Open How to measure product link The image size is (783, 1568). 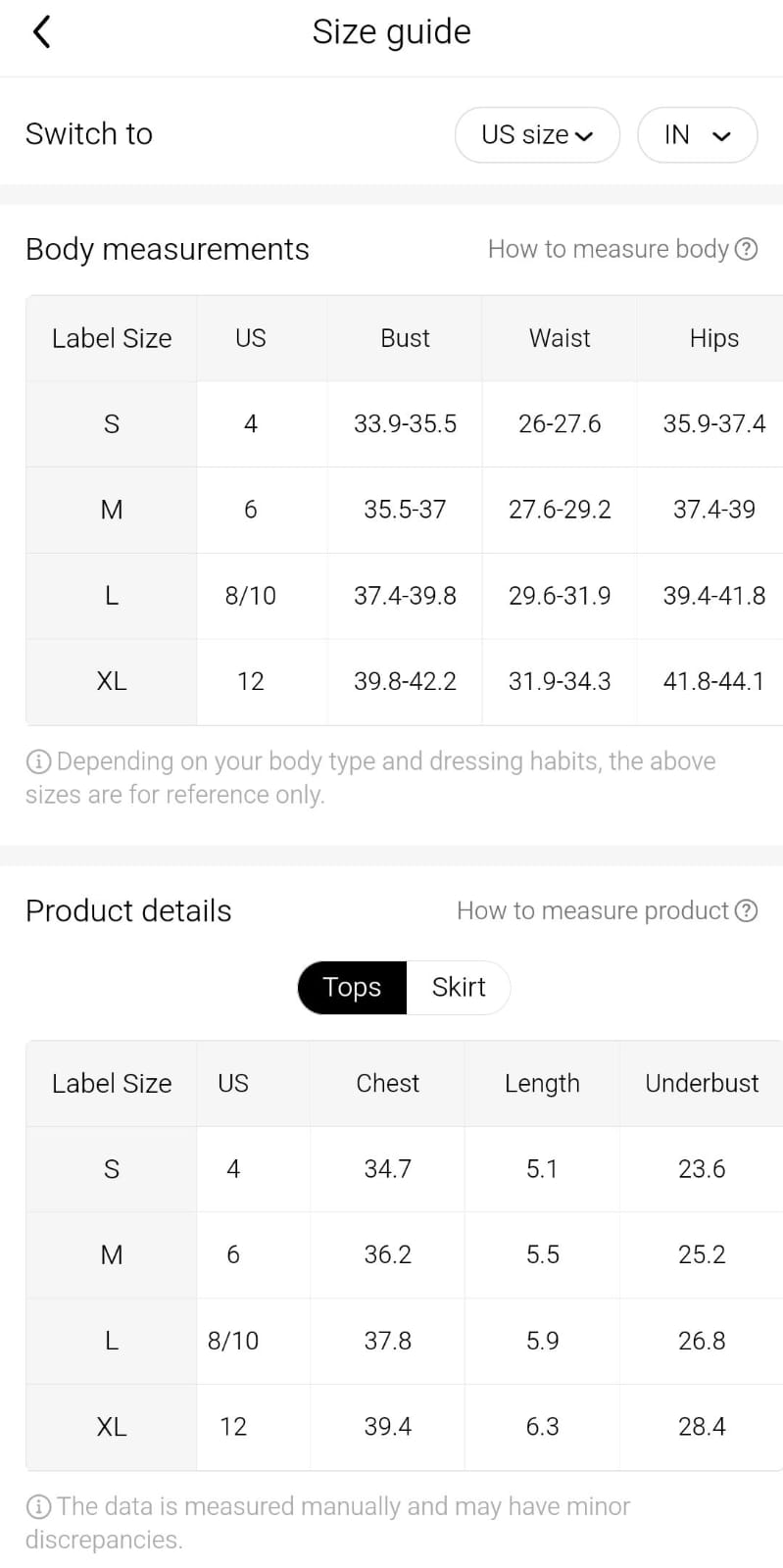tap(592, 910)
